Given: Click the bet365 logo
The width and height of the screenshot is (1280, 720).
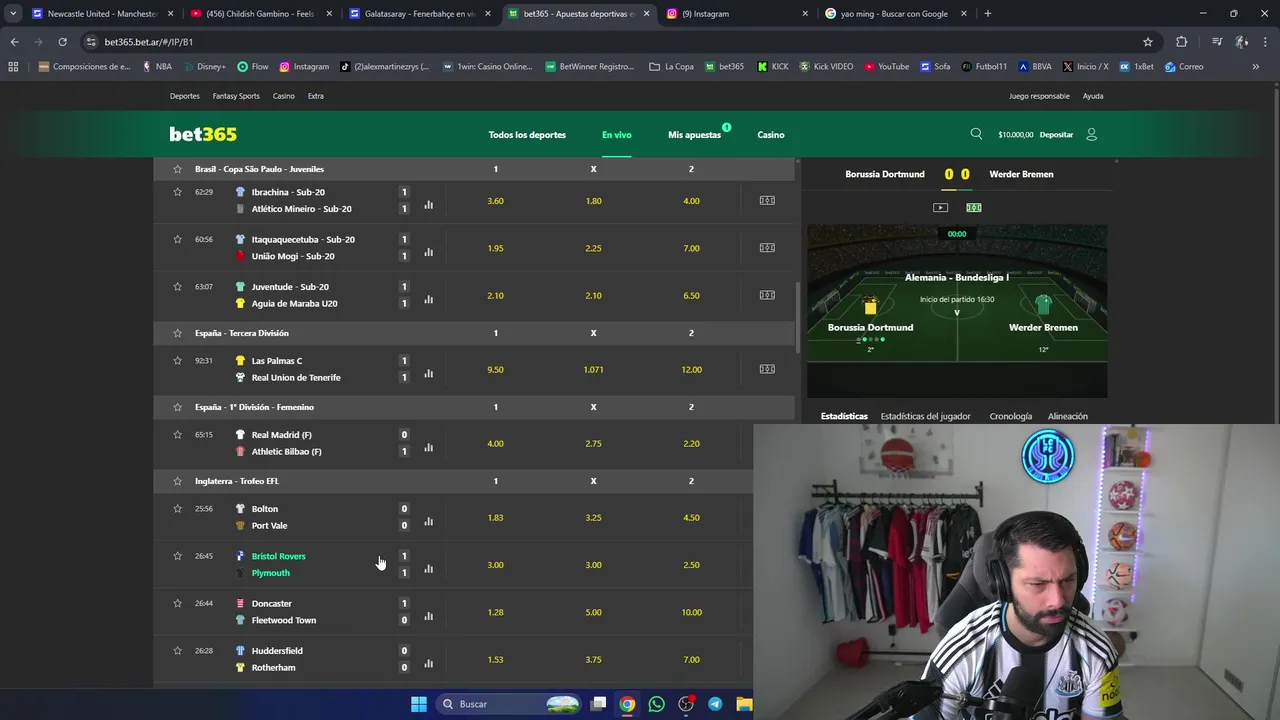Looking at the screenshot, I should (x=203, y=134).
